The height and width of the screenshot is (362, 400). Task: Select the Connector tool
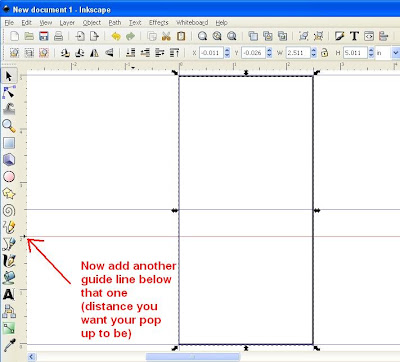tap(9, 311)
